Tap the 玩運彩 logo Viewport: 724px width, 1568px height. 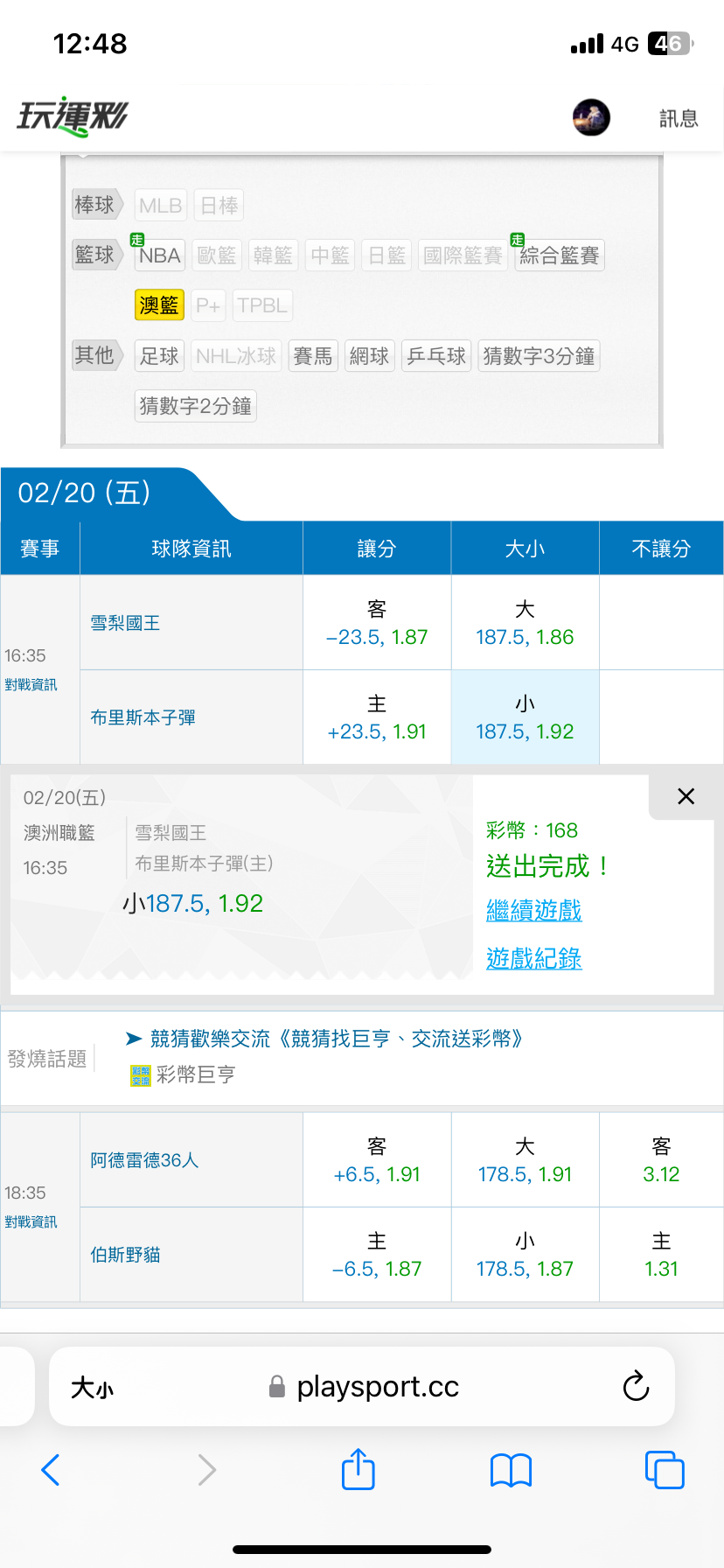(x=73, y=116)
